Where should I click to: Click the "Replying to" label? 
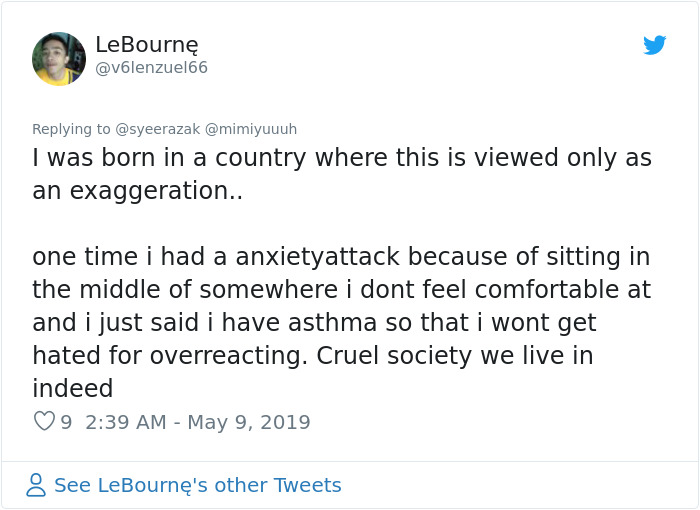tap(71, 129)
